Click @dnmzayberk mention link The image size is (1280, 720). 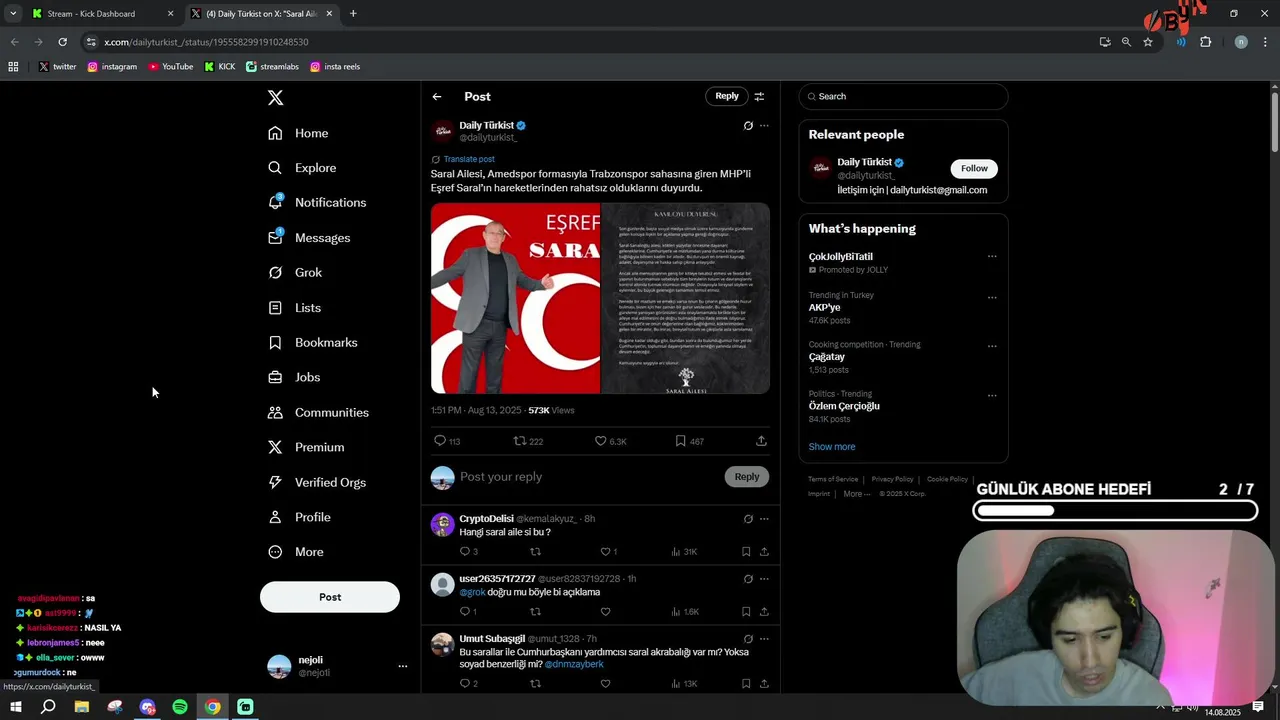point(574,664)
